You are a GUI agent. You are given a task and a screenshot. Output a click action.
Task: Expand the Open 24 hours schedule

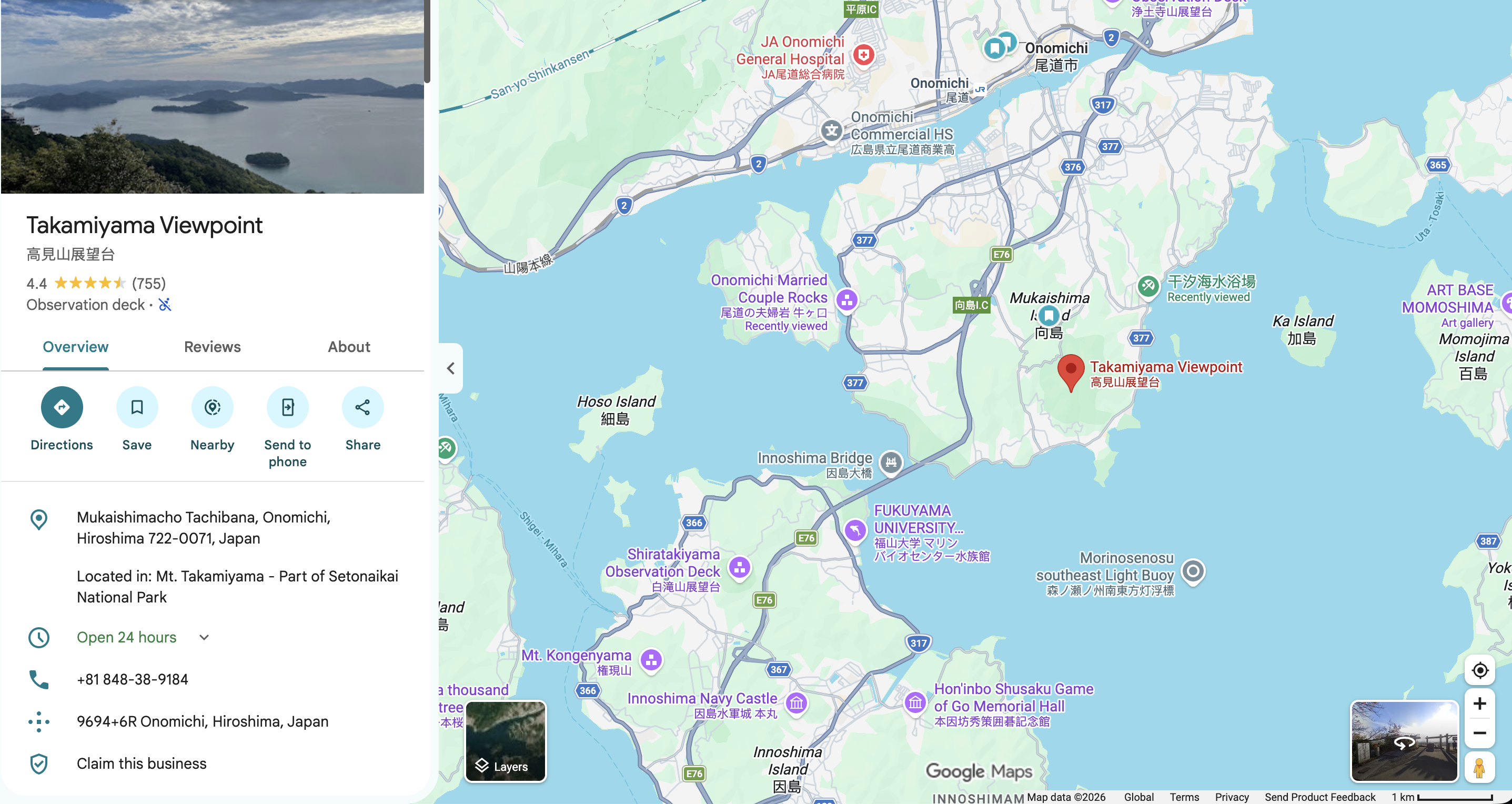[204, 637]
